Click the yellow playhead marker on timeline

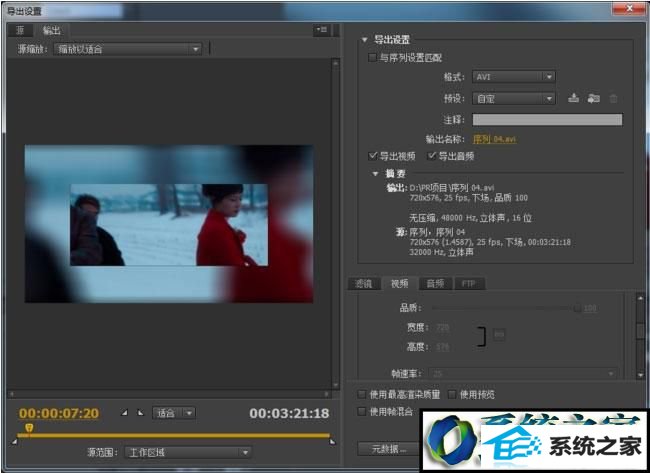tap(29, 427)
